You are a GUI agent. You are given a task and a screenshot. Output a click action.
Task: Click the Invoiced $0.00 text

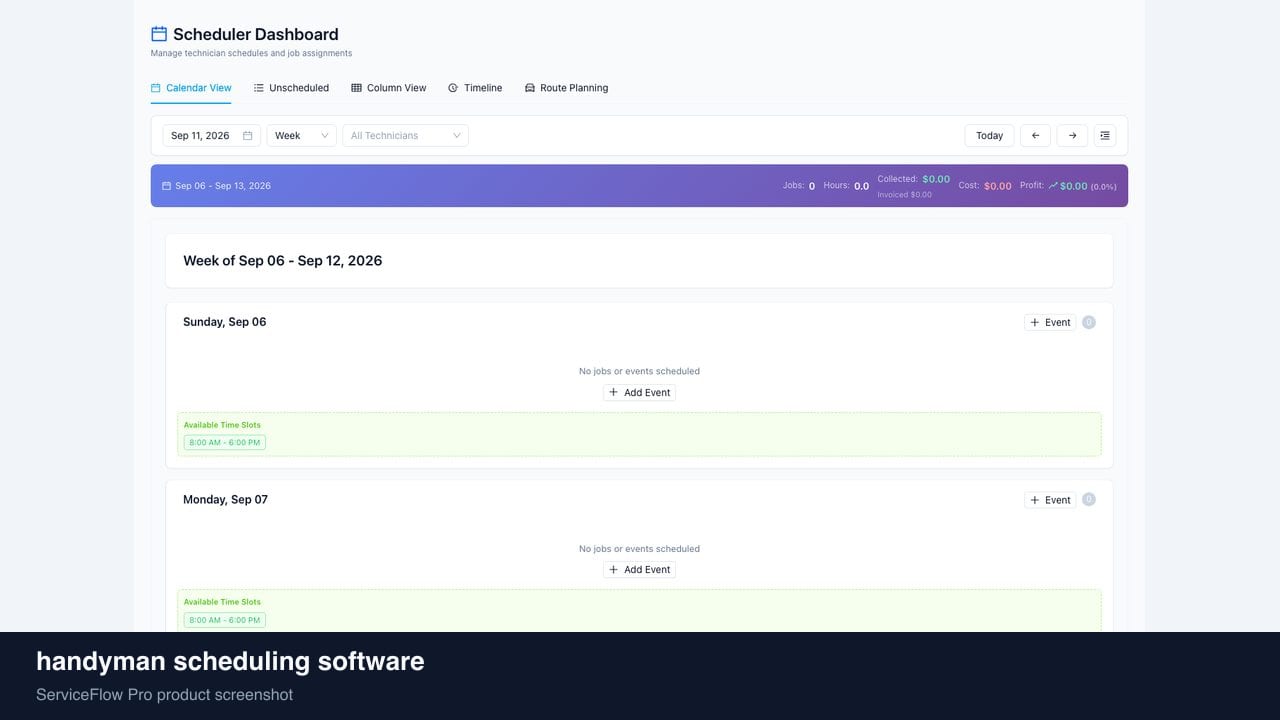point(905,195)
